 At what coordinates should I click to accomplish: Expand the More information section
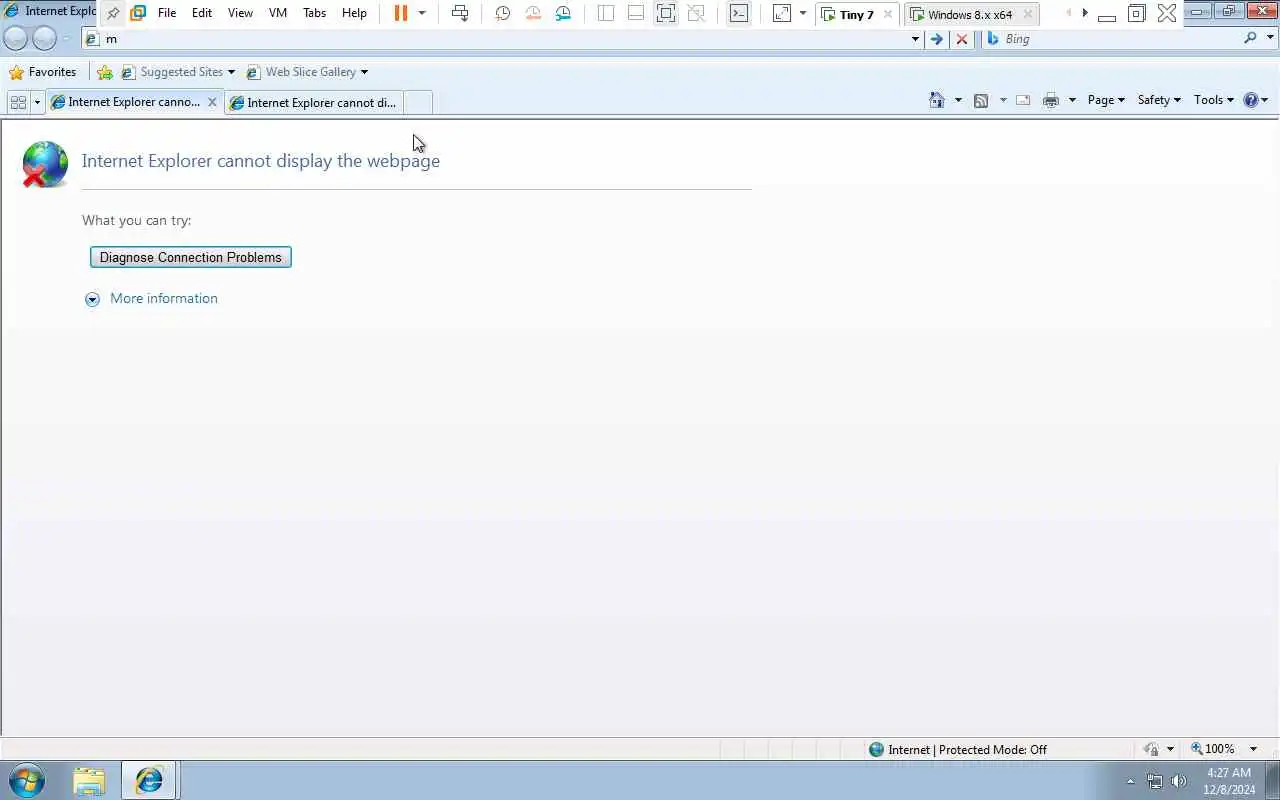pos(151,298)
